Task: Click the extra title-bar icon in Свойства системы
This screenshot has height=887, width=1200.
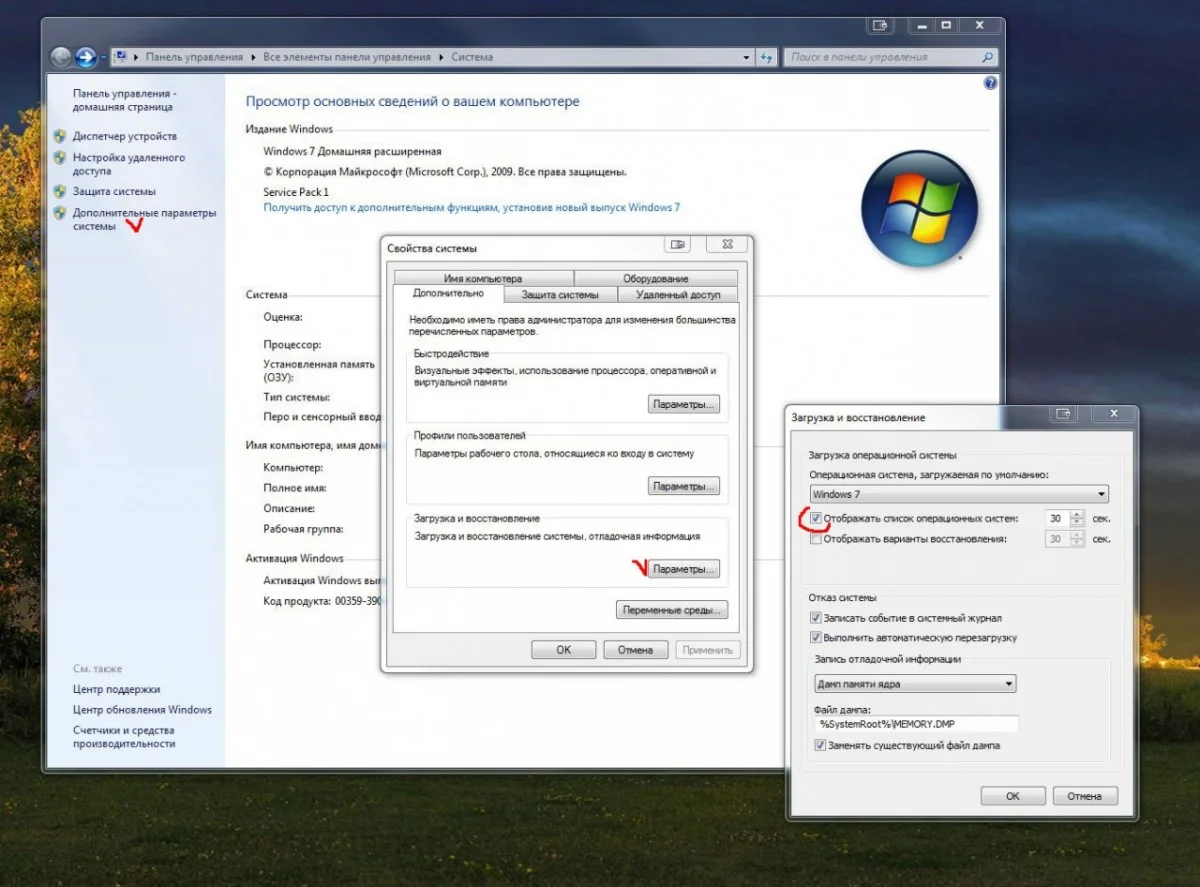Action: point(678,244)
